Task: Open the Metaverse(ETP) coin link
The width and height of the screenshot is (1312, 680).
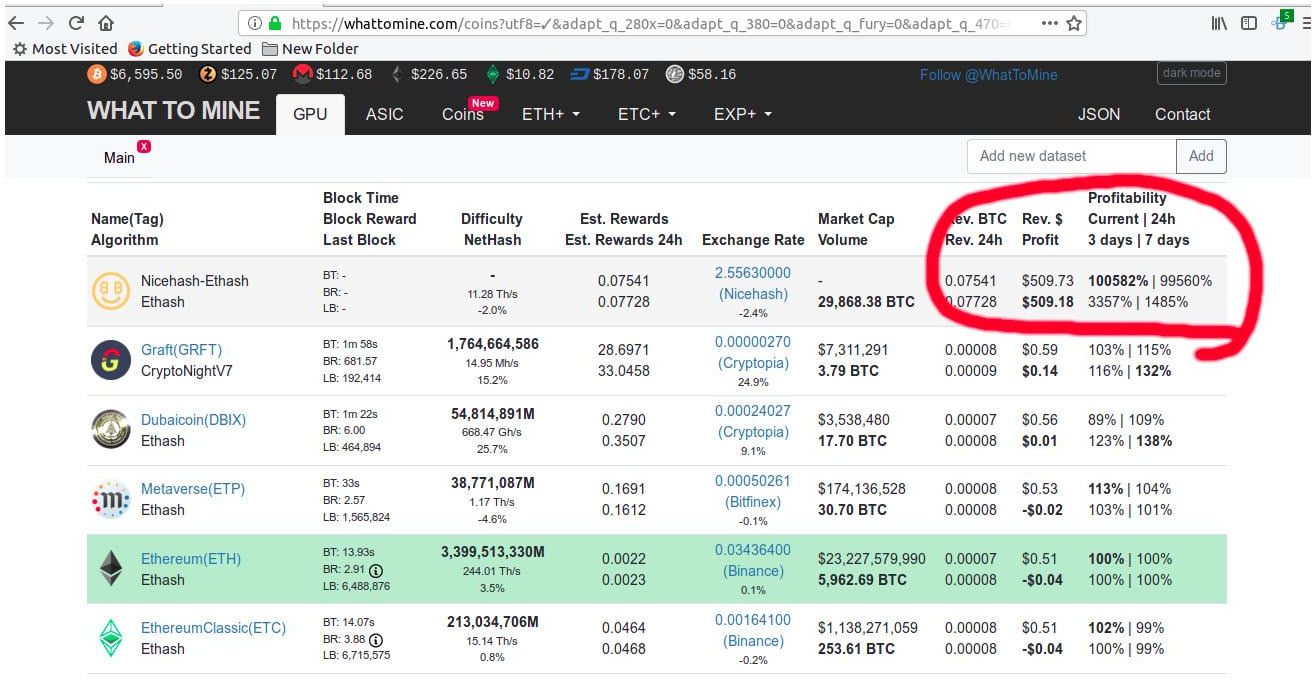Action: pos(193,489)
